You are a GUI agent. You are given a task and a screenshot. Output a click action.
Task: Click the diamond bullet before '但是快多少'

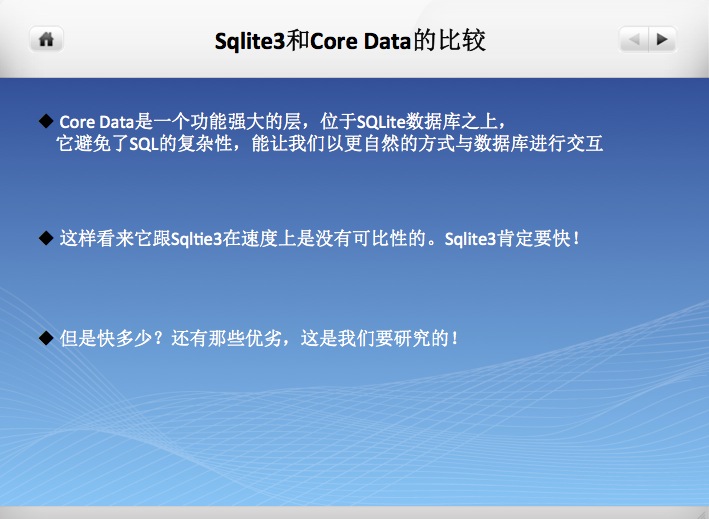pos(46,338)
